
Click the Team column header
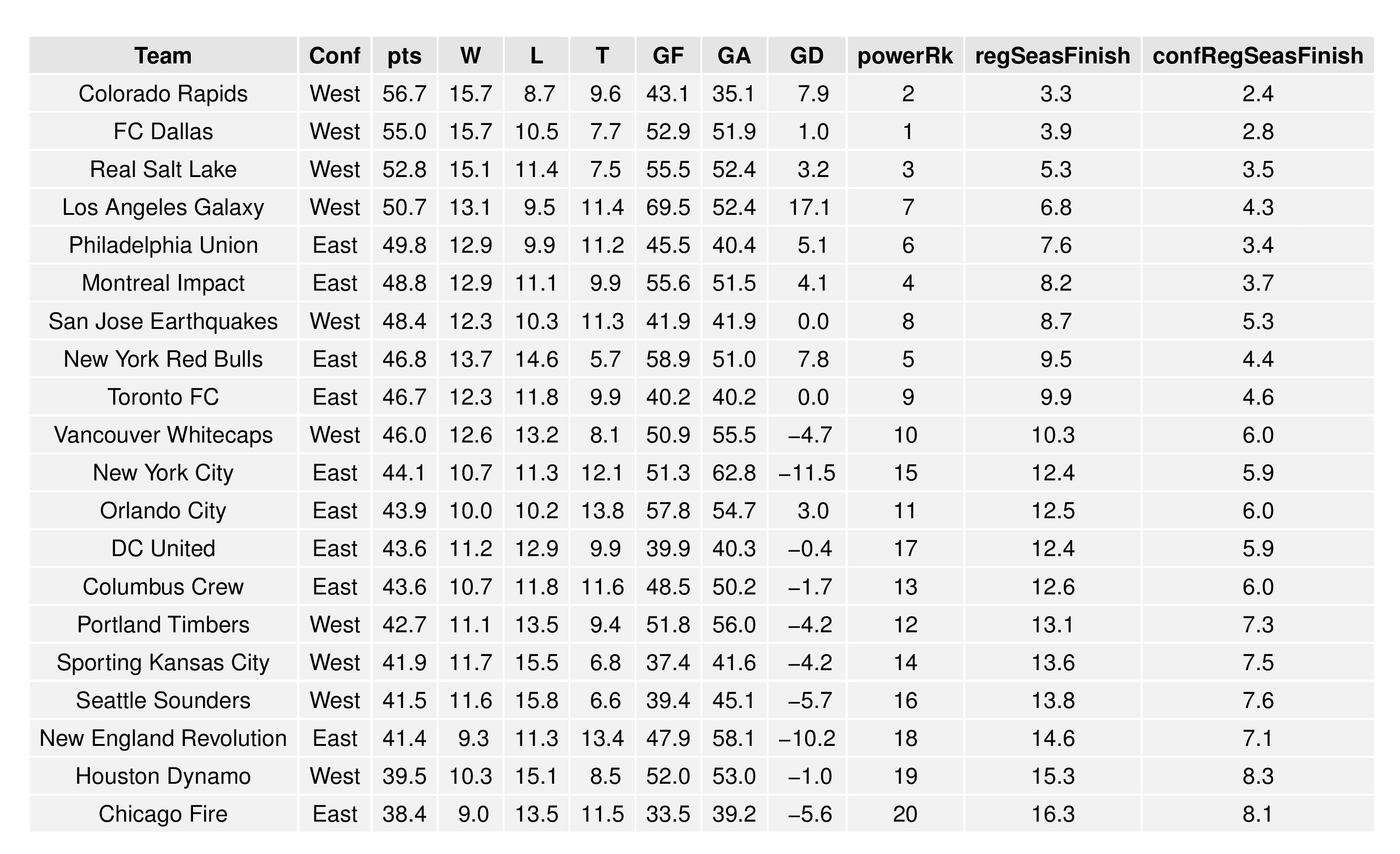click(163, 56)
